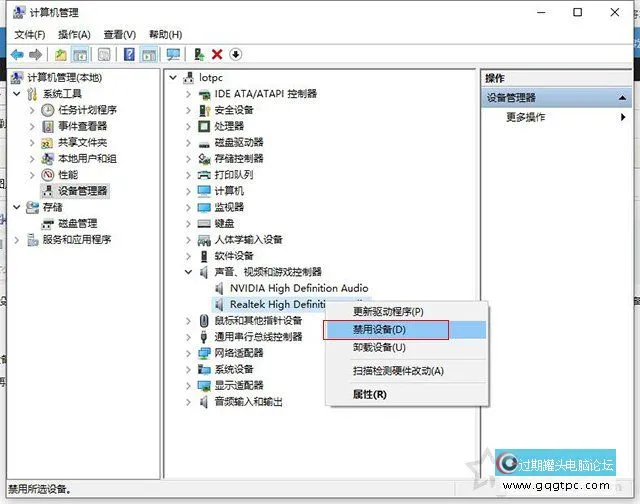The width and height of the screenshot is (640, 504).
Task: Click the forward arrow toolbar icon
Action: click(36, 54)
